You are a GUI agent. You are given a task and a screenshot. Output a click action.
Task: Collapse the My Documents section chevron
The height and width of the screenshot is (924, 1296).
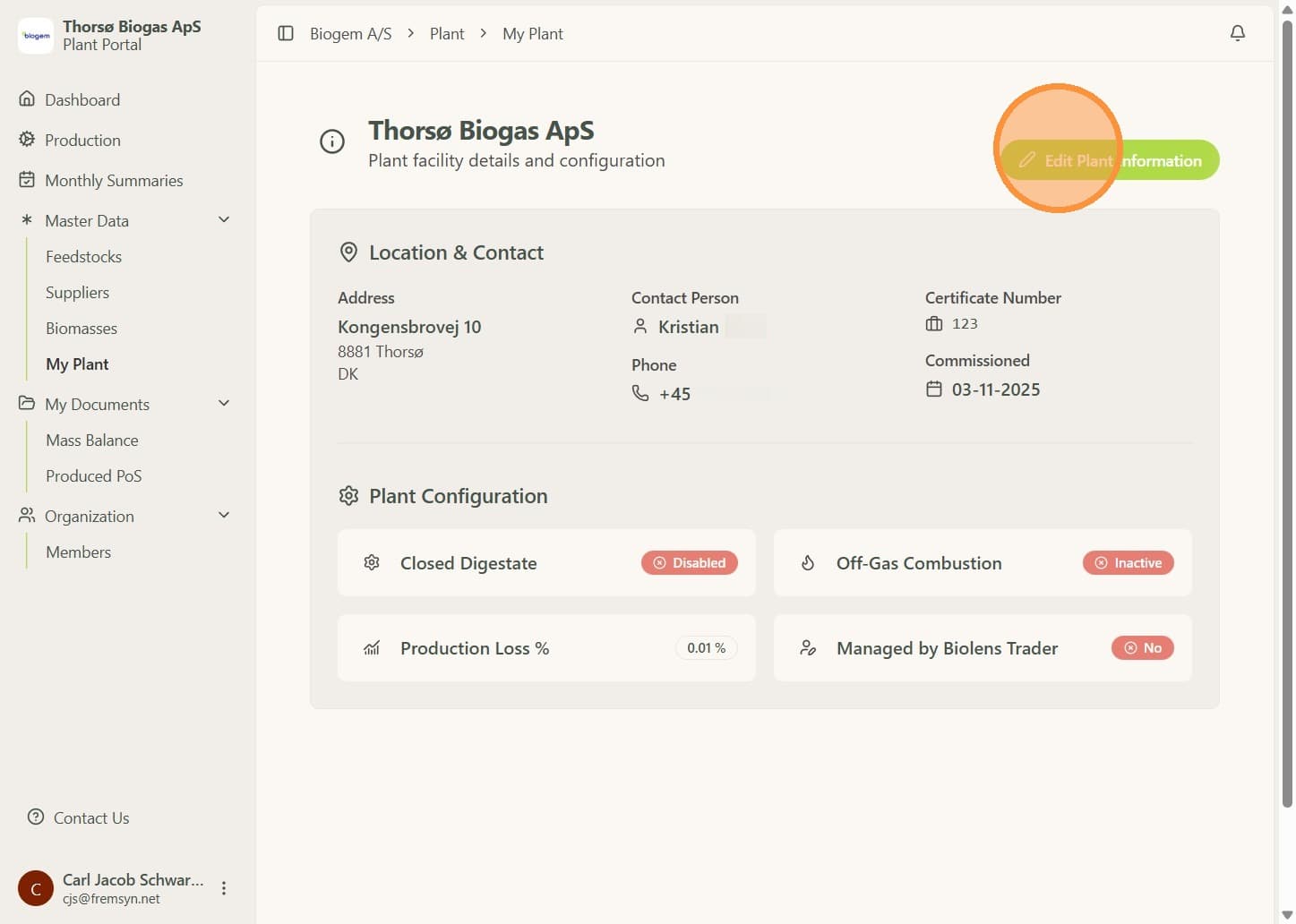[224, 403]
